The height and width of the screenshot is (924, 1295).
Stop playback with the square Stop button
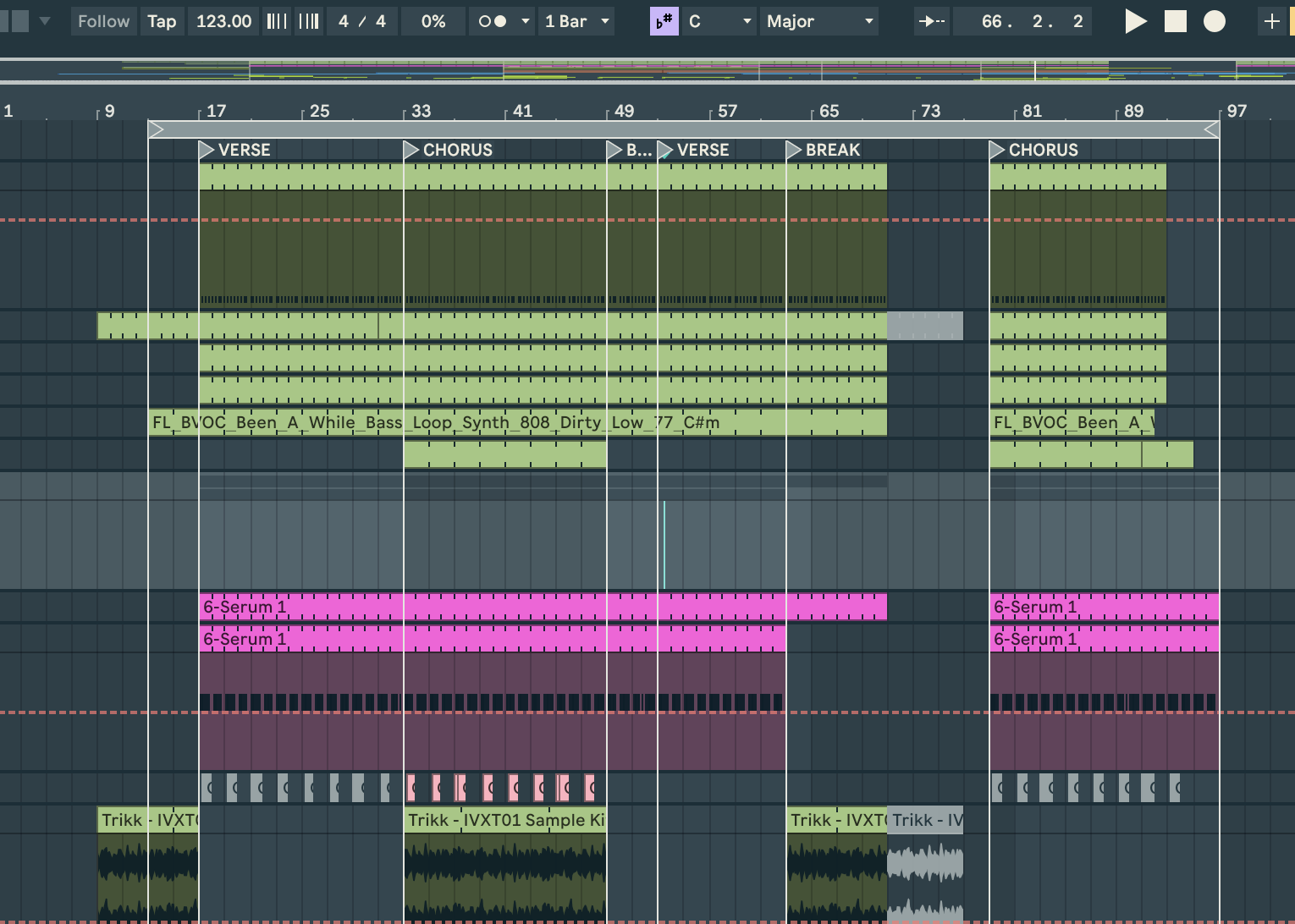[x=1176, y=21]
